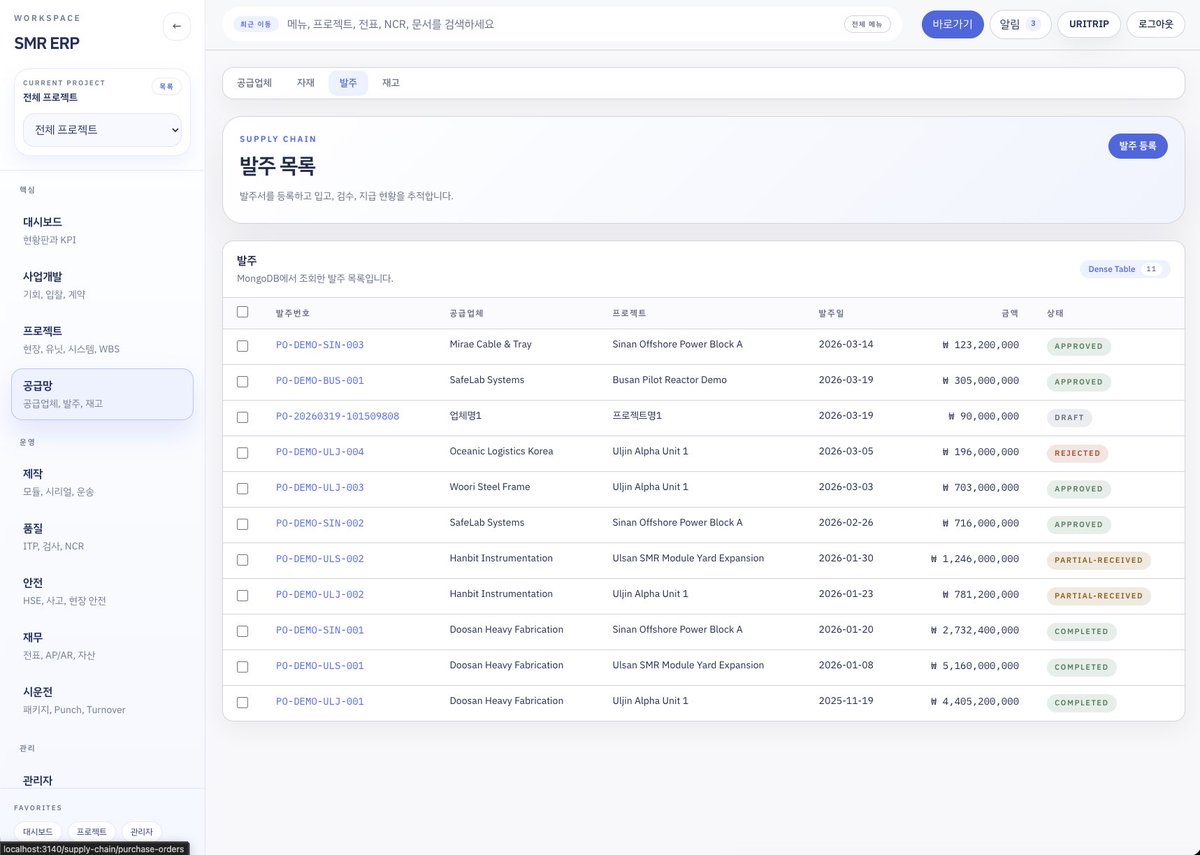Open purchase order PO-DEMO-ULJ-003 link
The height and width of the screenshot is (855, 1200).
[x=320, y=488]
